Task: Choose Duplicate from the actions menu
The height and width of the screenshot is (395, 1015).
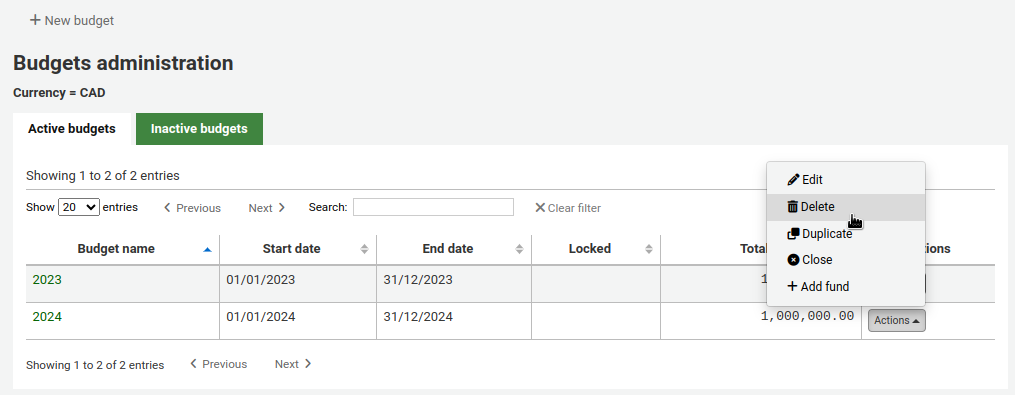Action: pyautogui.click(x=846, y=234)
